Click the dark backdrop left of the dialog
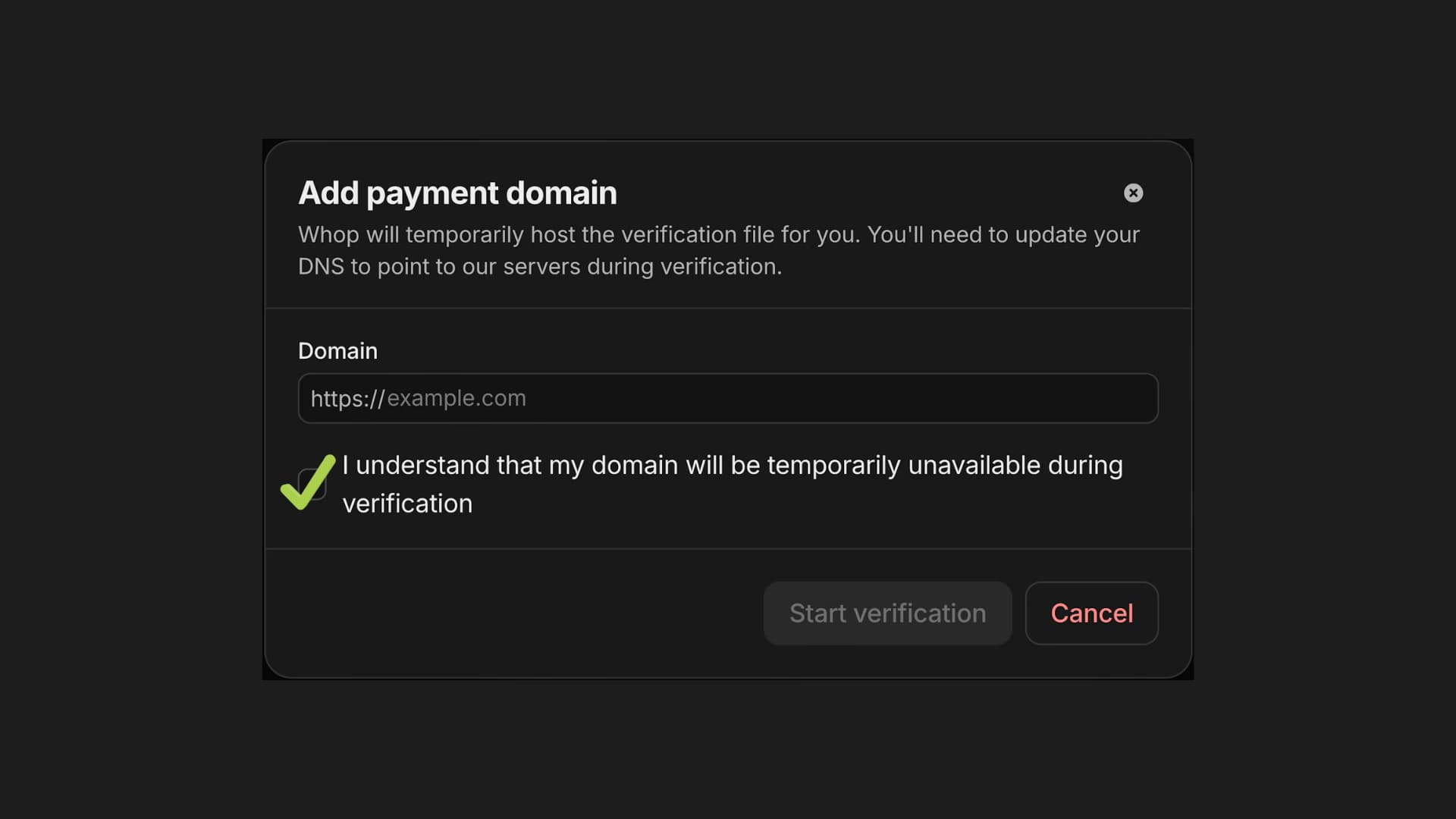The image size is (1456, 819). (x=129, y=409)
